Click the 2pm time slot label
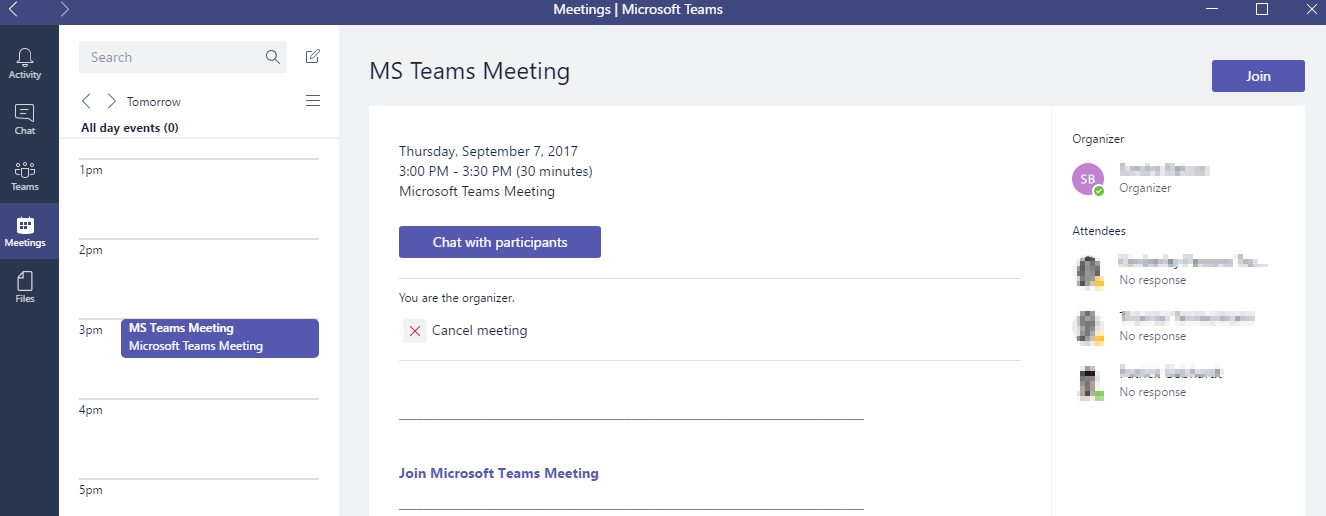 tap(92, 250)
